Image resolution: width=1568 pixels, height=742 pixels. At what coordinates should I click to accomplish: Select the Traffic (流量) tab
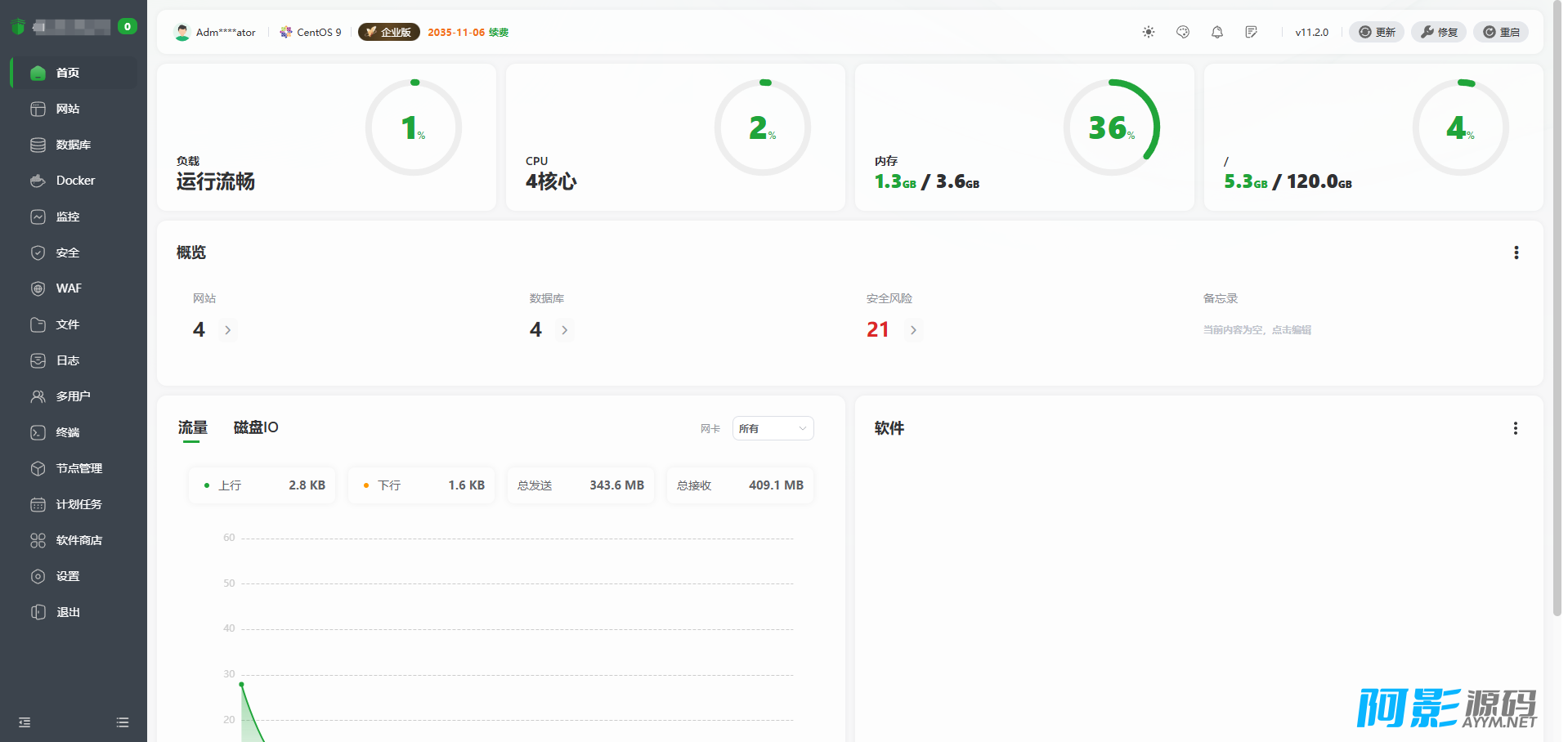coord(192,427)
